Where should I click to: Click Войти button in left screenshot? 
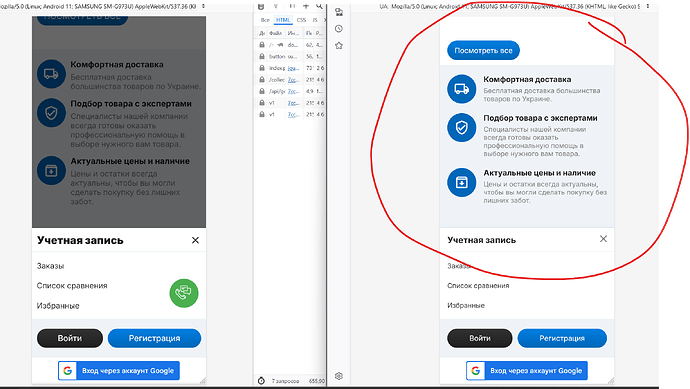pyautogui.click(x=70, y=338)
